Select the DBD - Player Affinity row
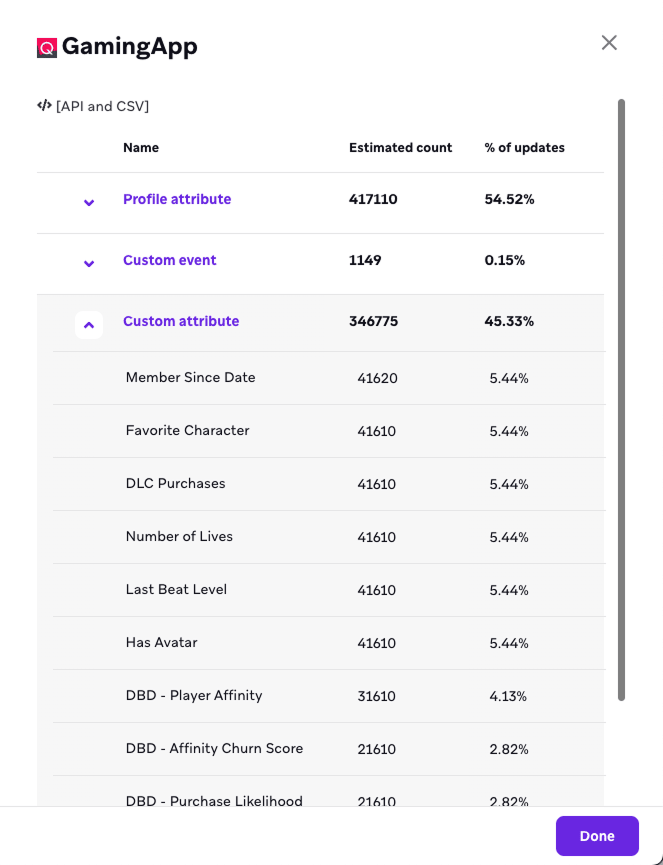Screen dimensions: 663x865 pyautogui.click(x=329, y=696)
